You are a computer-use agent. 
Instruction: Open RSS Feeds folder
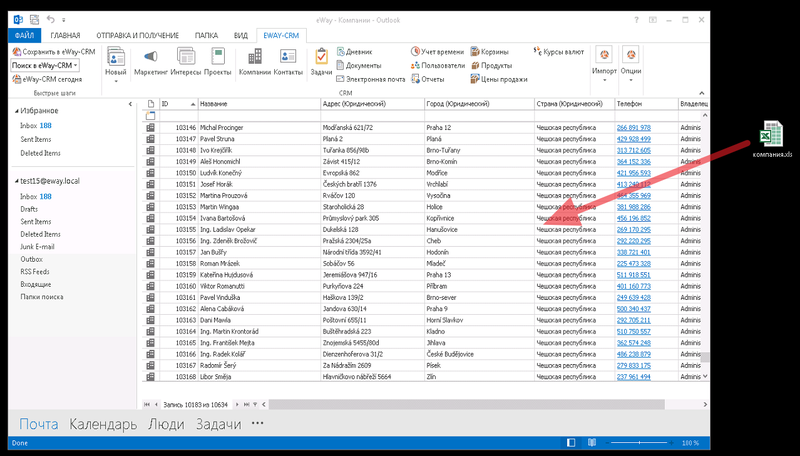pos(35,272)
